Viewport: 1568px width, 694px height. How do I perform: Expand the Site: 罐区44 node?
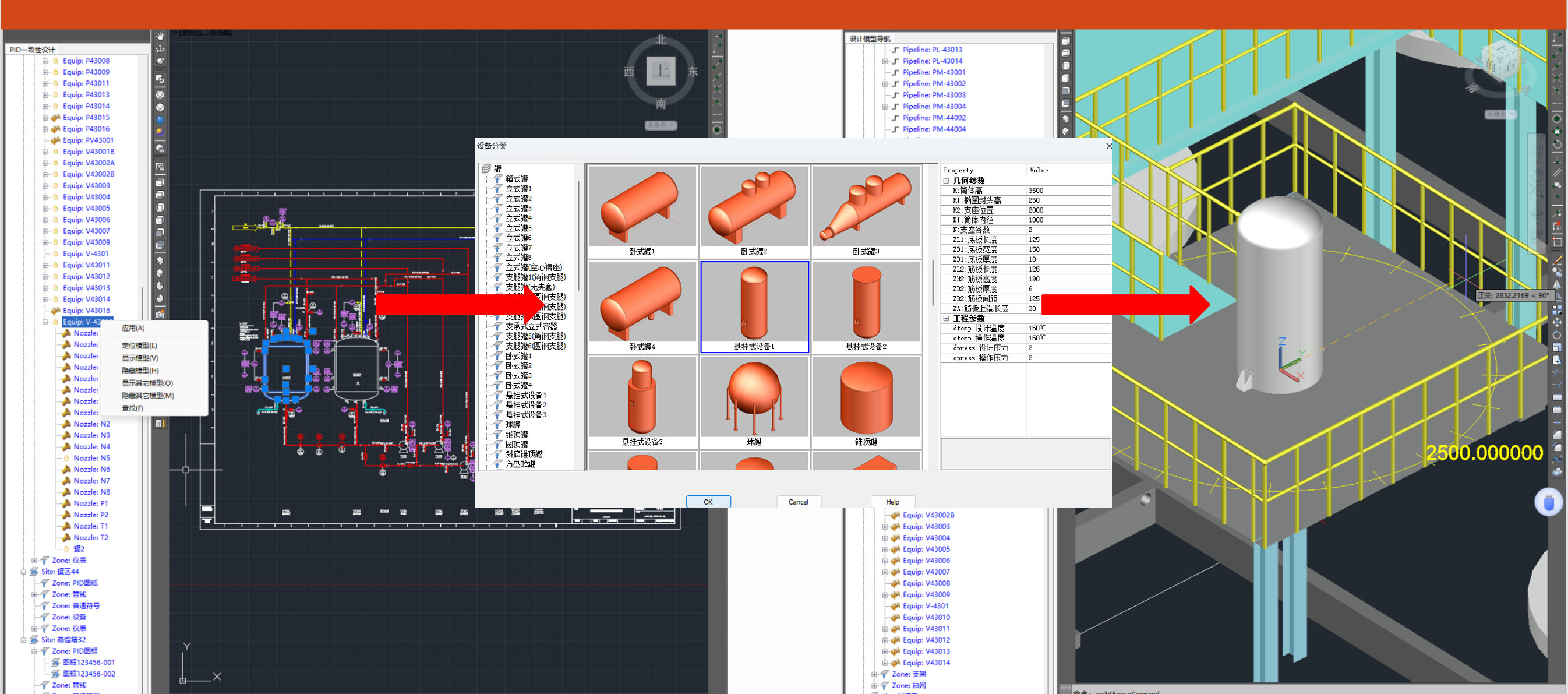(x=23, y=572)
